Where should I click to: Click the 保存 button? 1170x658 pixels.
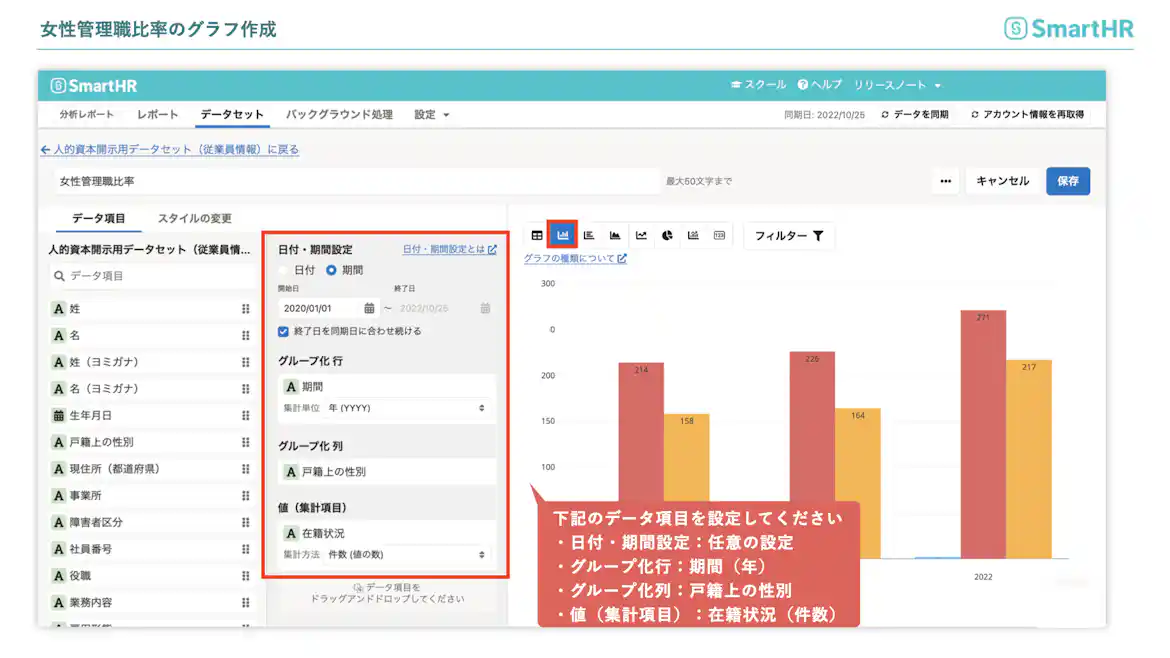[1068, 180]
